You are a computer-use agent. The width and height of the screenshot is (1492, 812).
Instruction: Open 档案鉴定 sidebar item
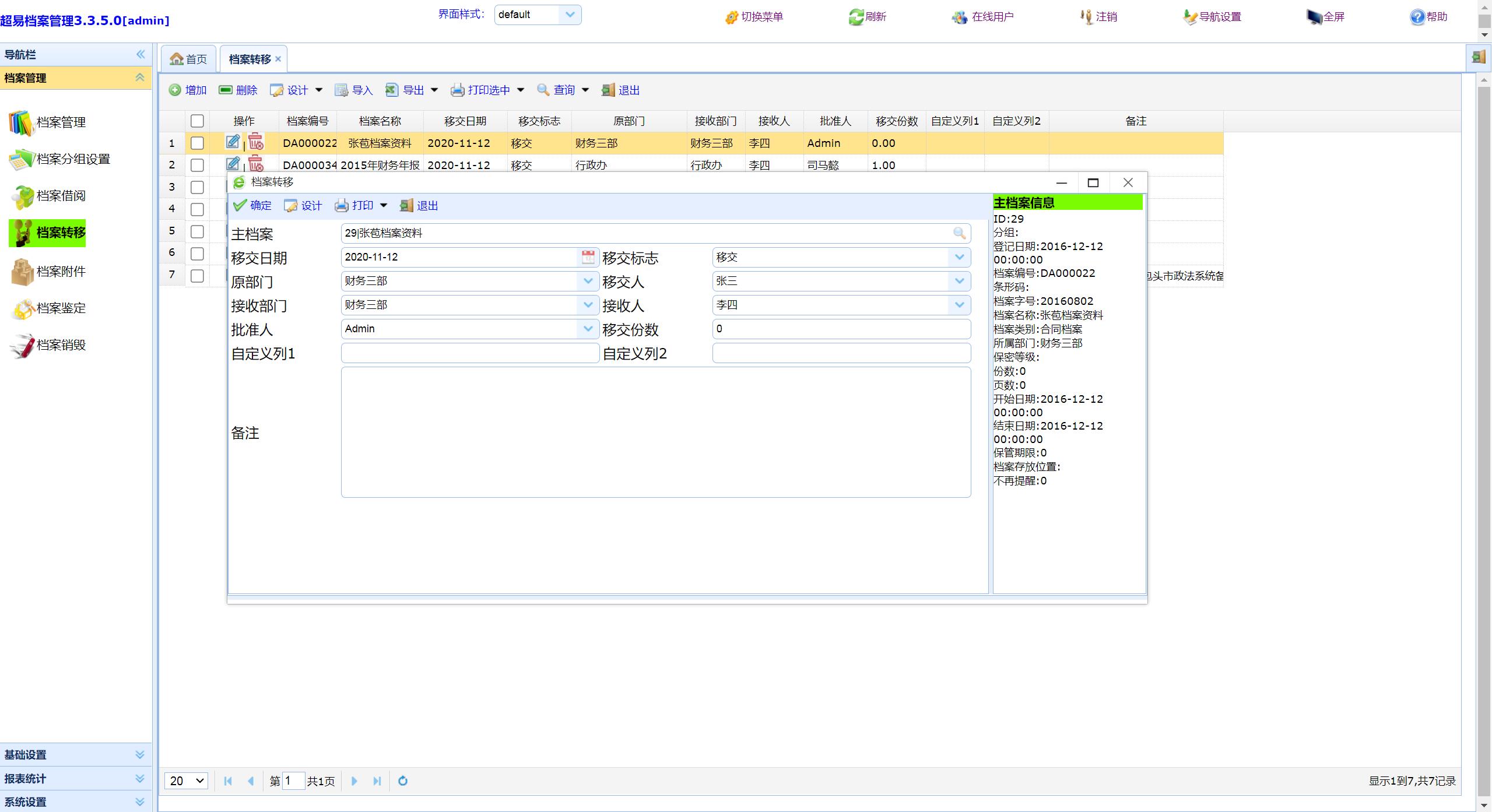(x=48, y=308)
